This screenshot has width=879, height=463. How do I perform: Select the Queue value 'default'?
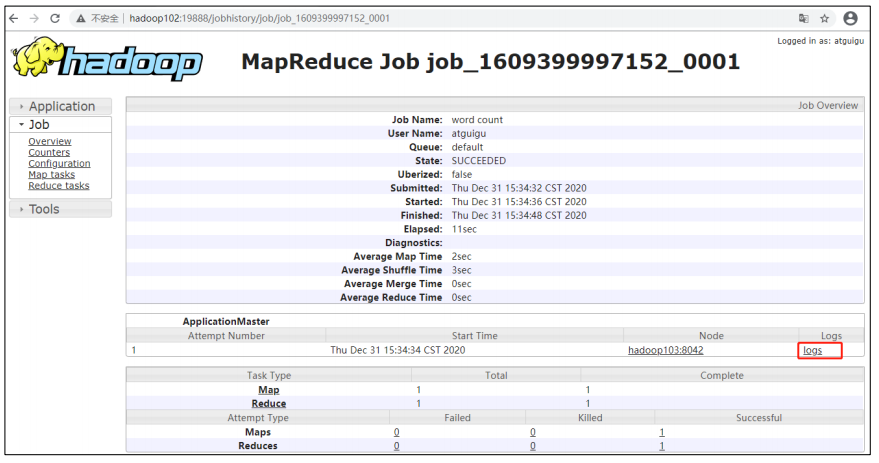click(x=467, y=147)
